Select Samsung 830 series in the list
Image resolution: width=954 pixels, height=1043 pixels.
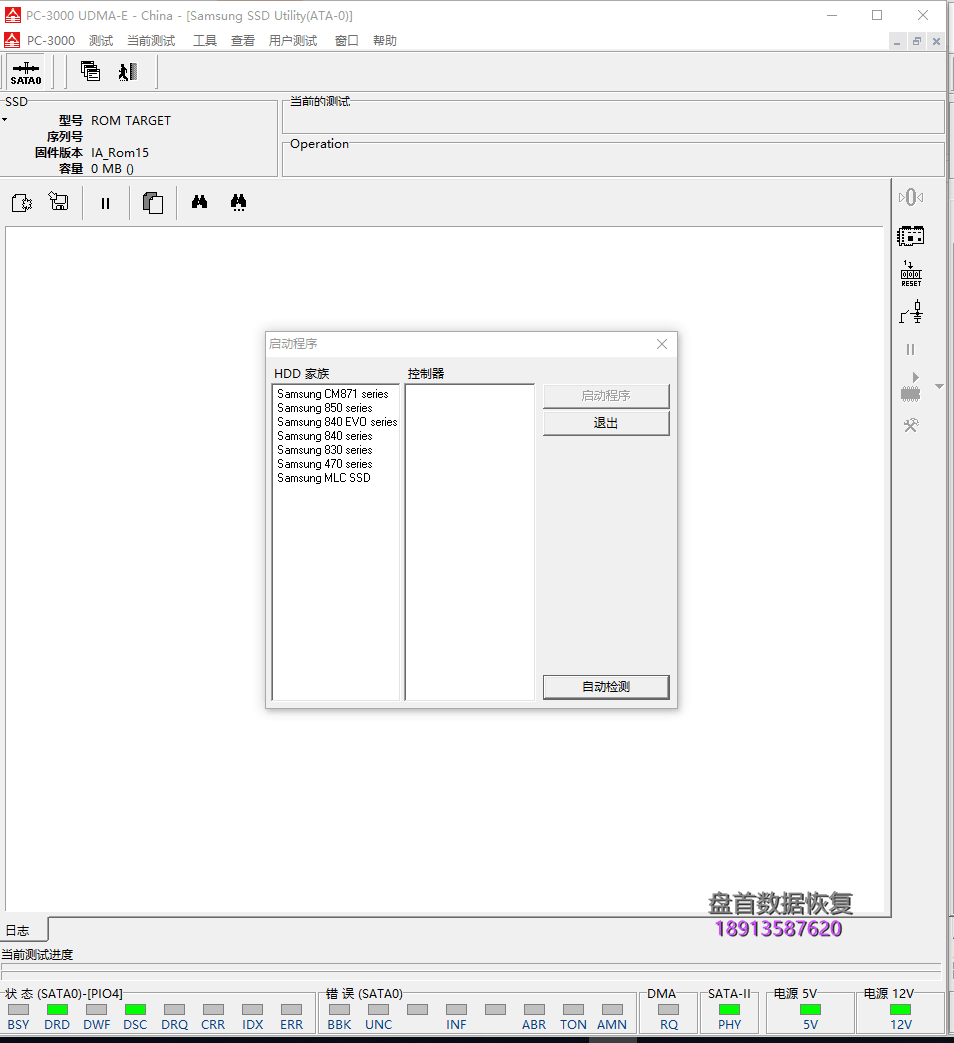click(325, 450)
